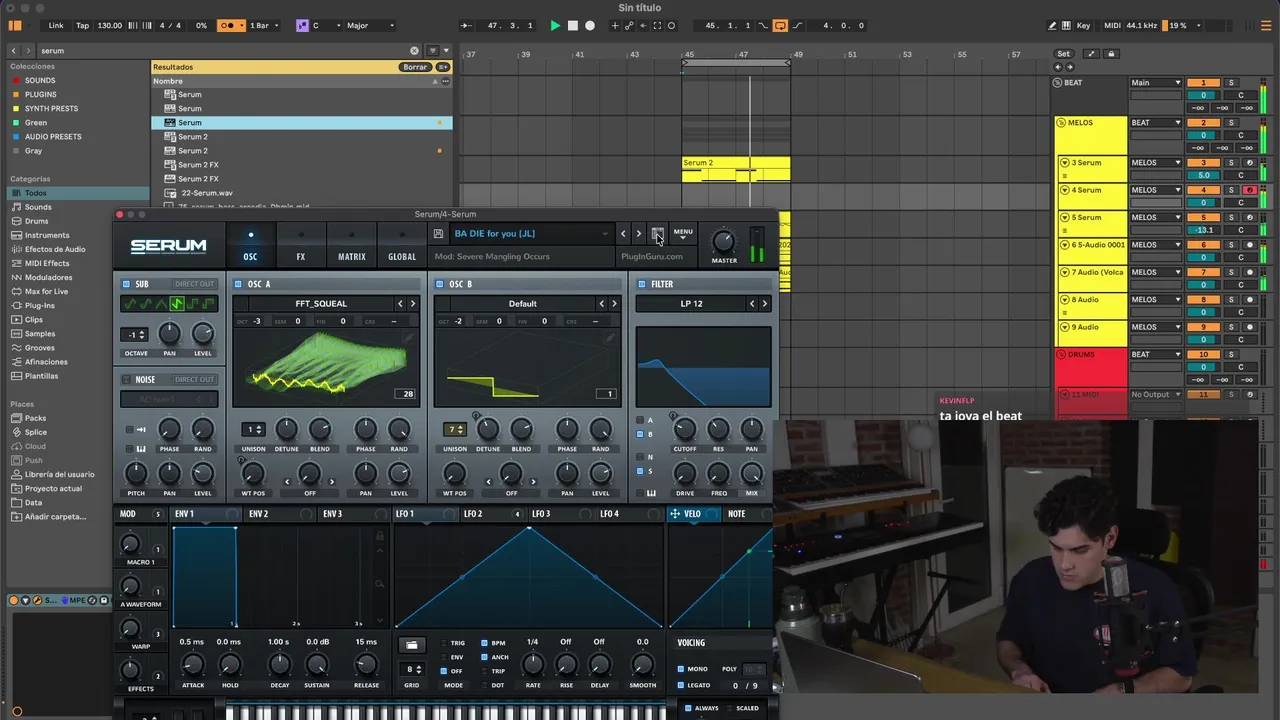Enable the NOISE oscillator

click(126, 380)
